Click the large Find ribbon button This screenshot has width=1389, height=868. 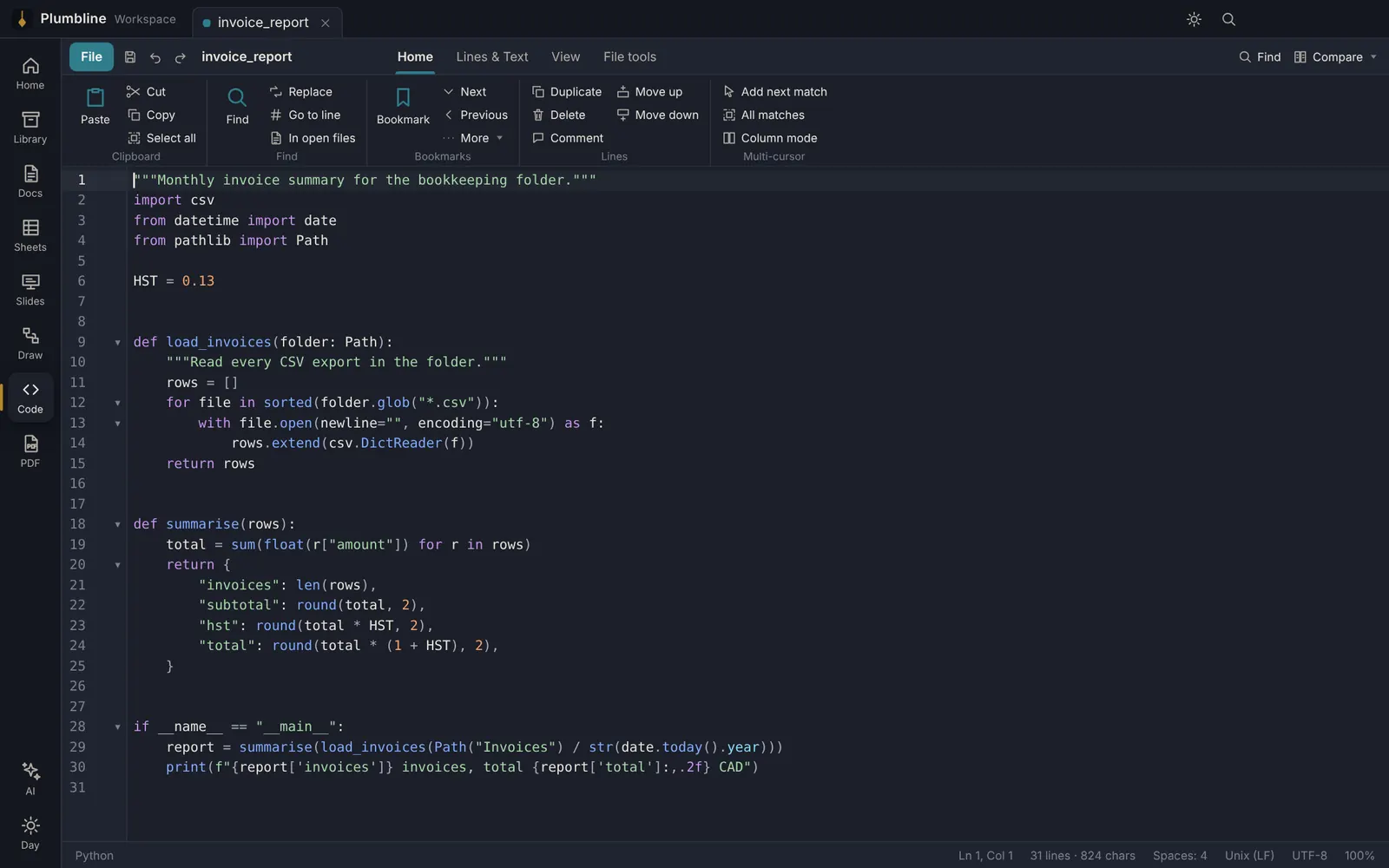pos(237,107)
